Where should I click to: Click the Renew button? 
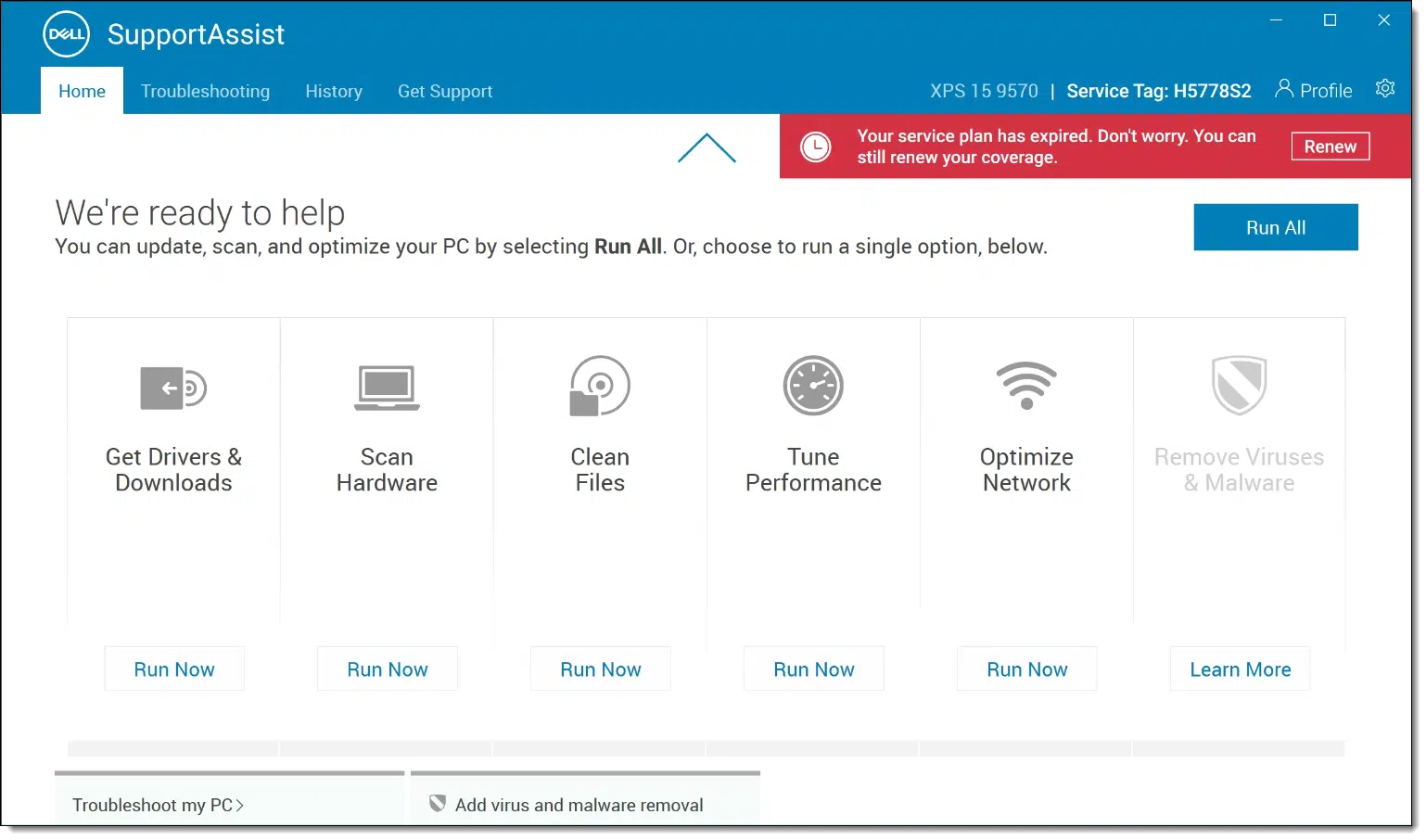click(1331, 146)
